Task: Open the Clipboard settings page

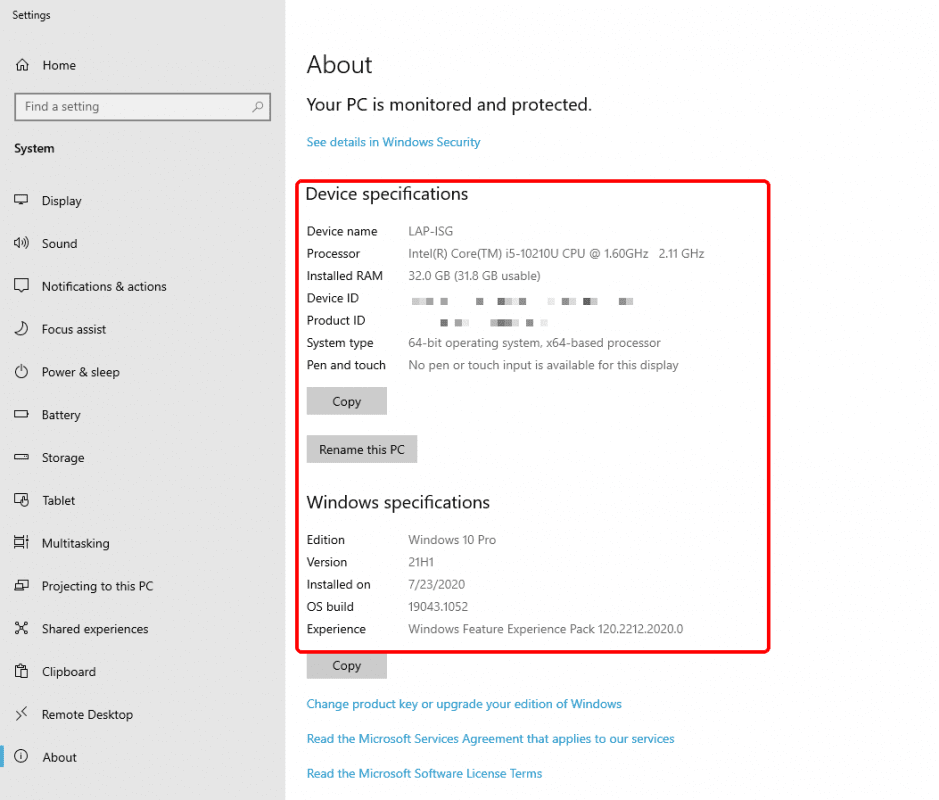Action: coord(67,672)
